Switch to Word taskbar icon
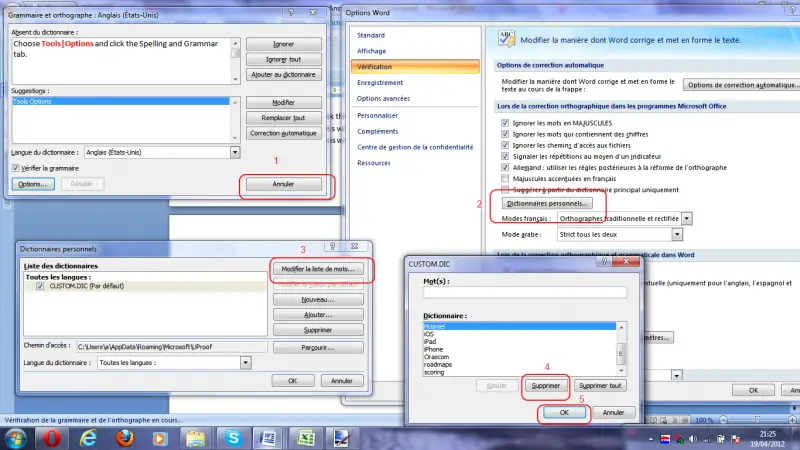 tap(268, 438)
